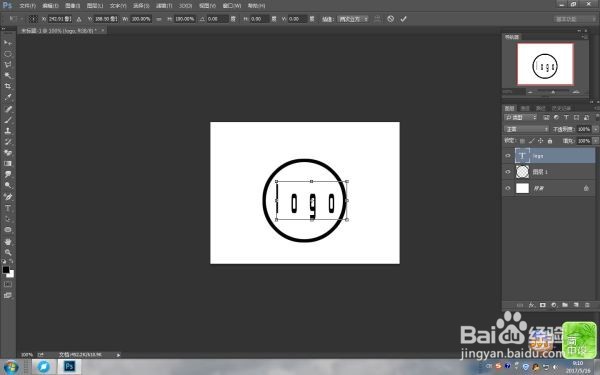Select the Elliptical Marquee tool
600x375 pixels.
pyautogui.click(x=8, y=54)
